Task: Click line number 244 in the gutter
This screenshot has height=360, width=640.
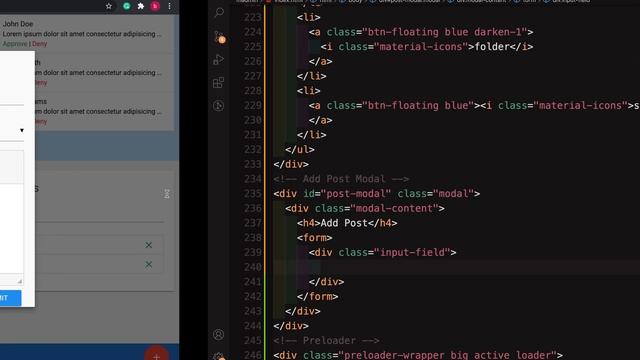Action: pyautogui.click(x=252, y=326)
